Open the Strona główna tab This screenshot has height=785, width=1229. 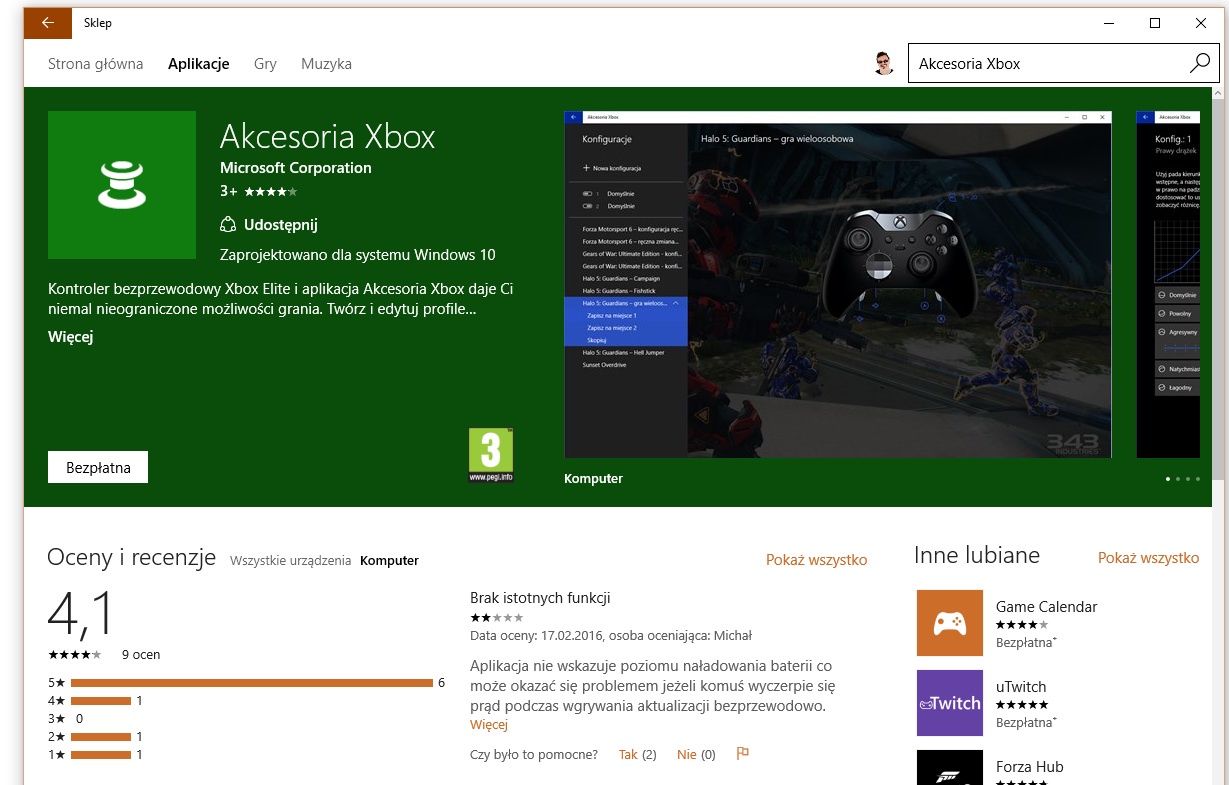96,63
